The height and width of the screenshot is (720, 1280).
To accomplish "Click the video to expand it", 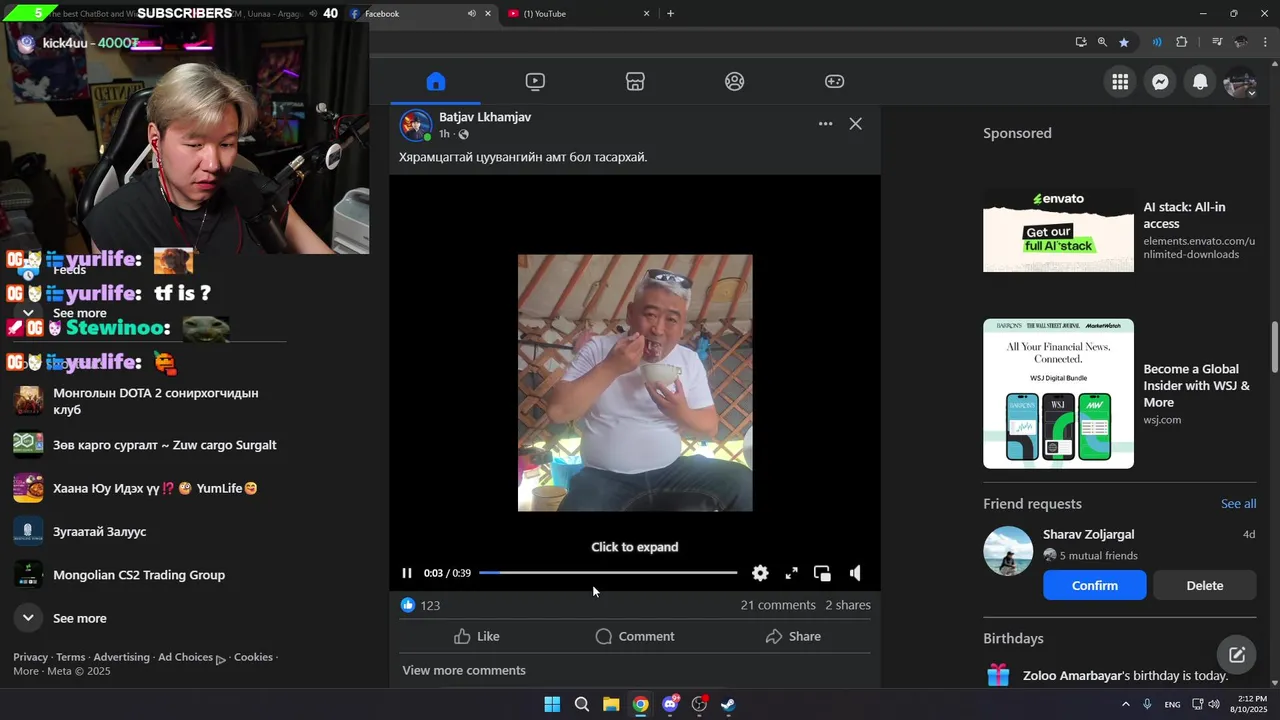I will pos(635,547).
